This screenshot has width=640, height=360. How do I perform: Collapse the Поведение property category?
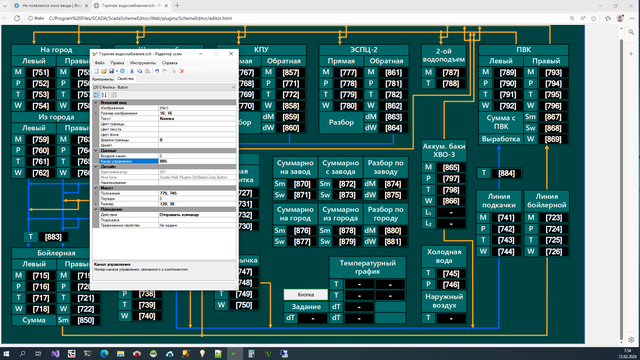point(96,209)
